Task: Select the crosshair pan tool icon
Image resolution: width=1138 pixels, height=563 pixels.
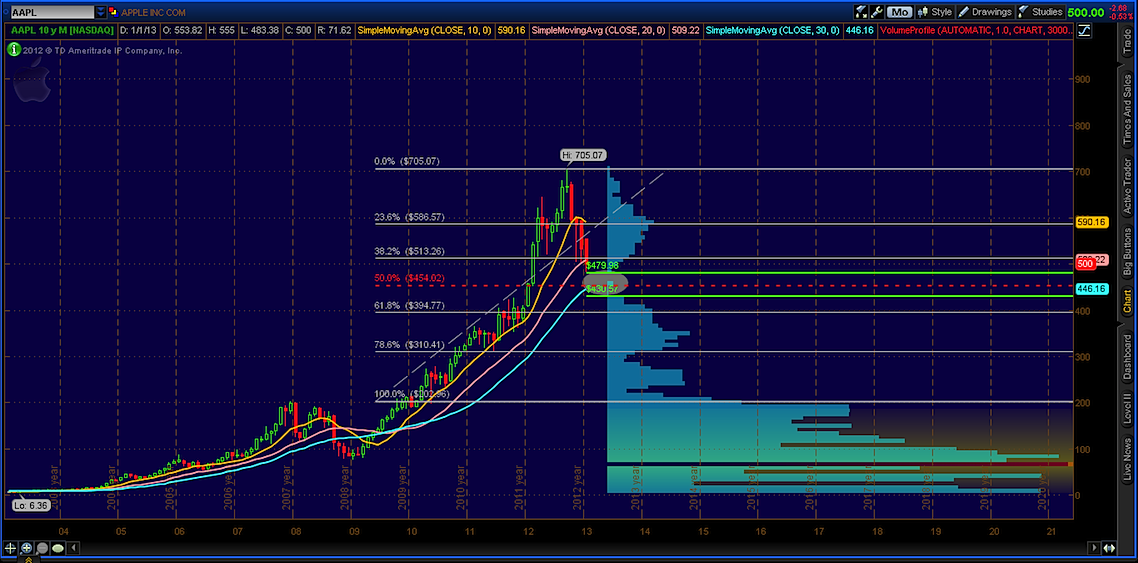Action: coord(12,548)
